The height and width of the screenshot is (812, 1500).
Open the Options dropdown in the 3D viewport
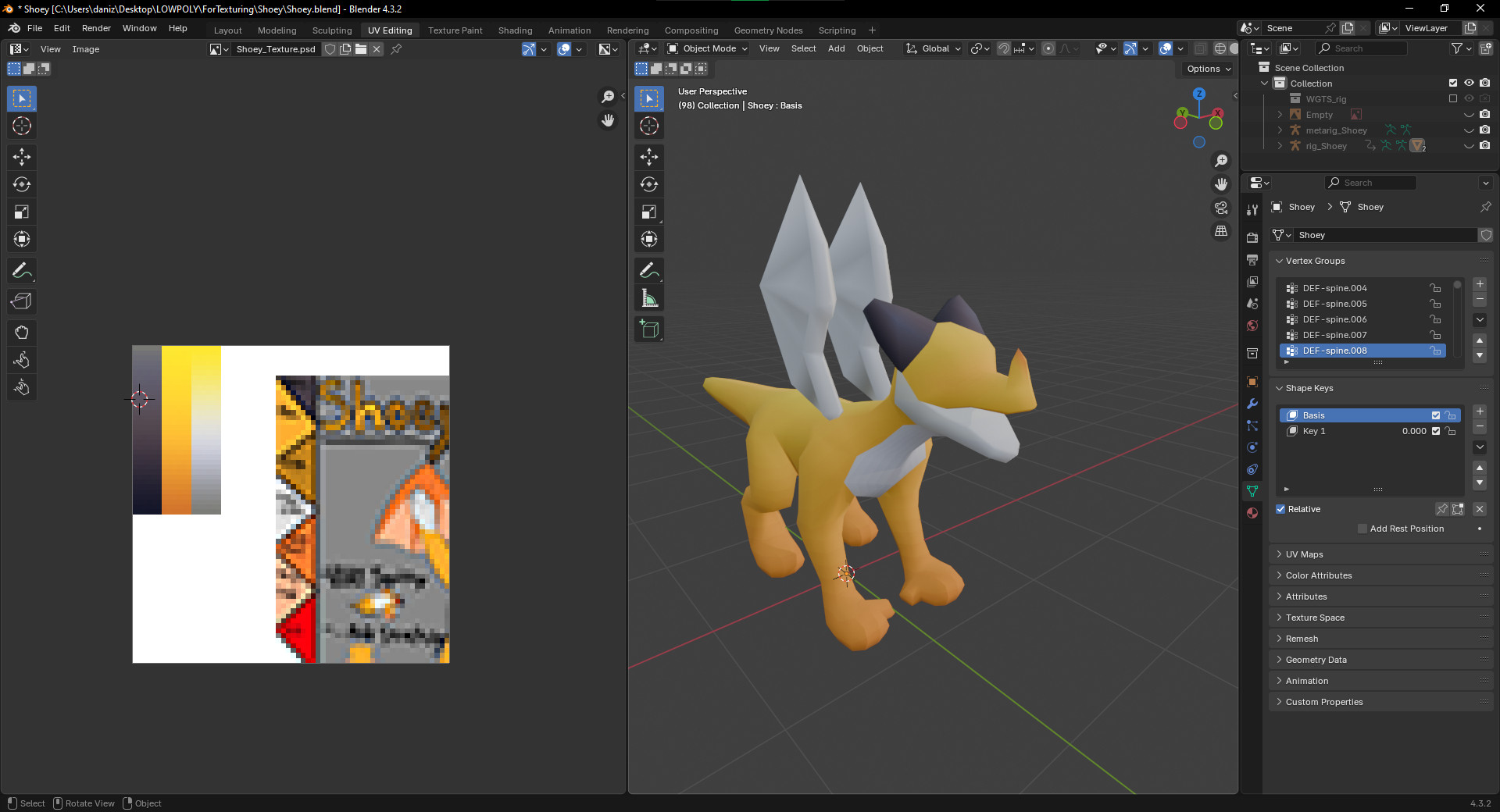1208,69
